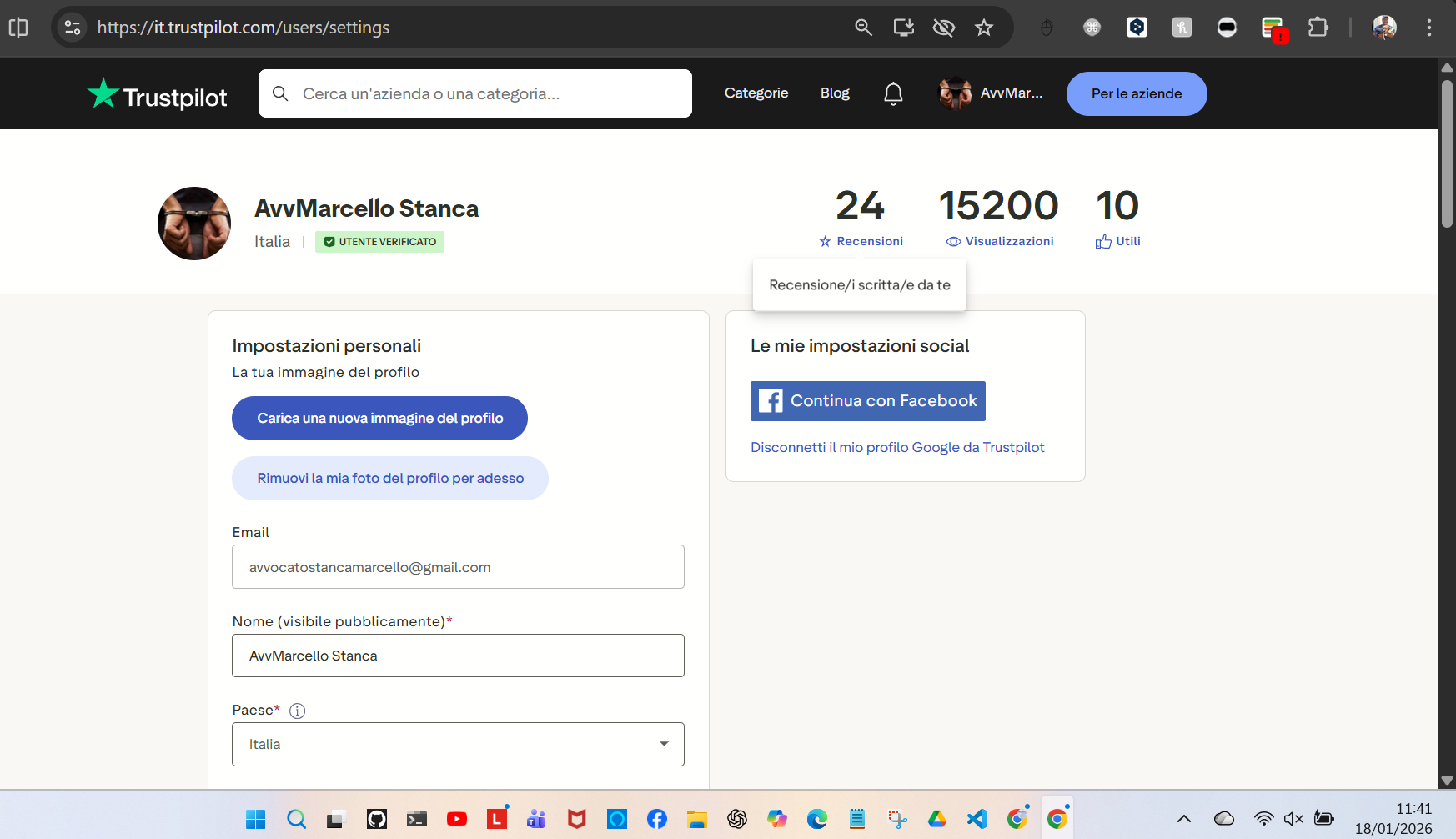Open the Blog menu item
This screenshot has height=839, width=1456.
835,93
